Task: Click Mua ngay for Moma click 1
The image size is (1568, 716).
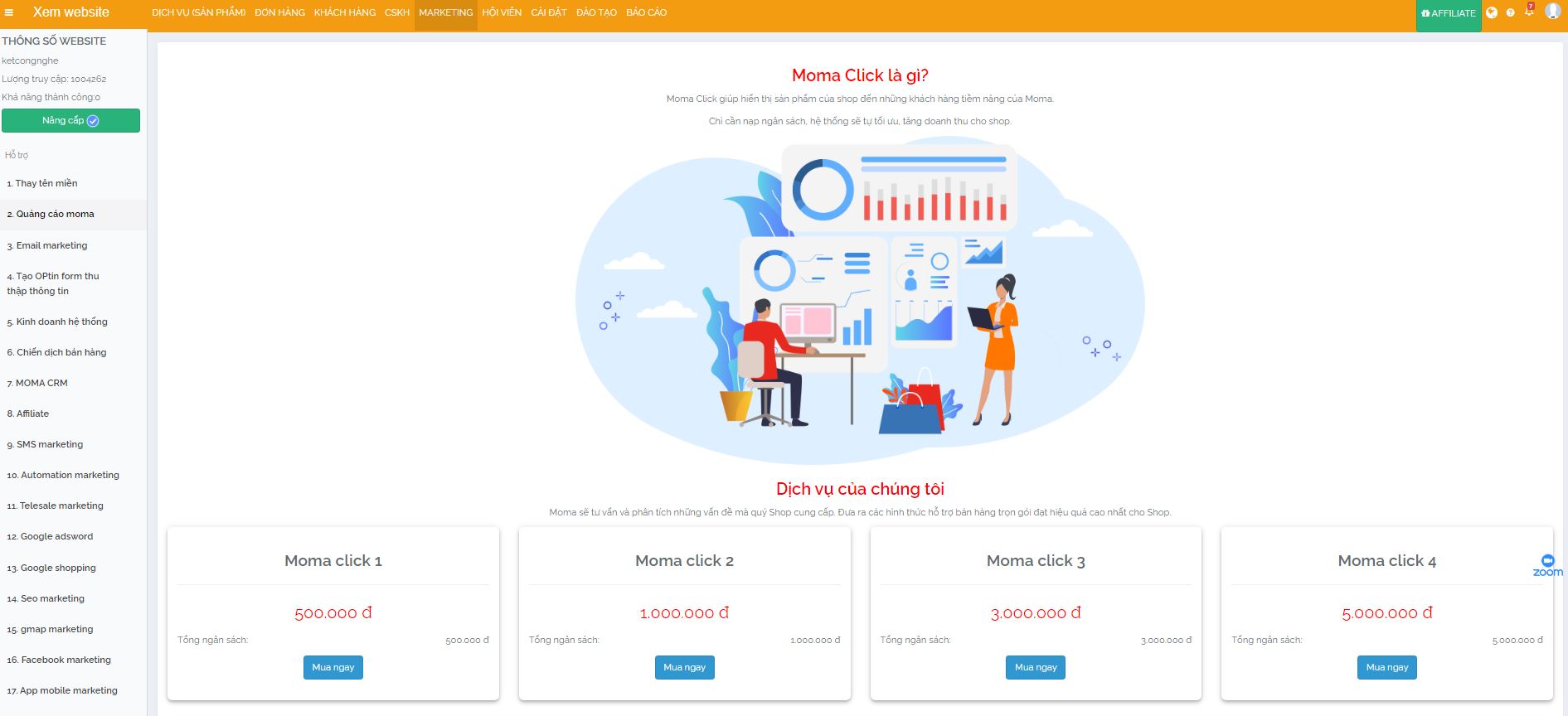Action: point(333,667)
